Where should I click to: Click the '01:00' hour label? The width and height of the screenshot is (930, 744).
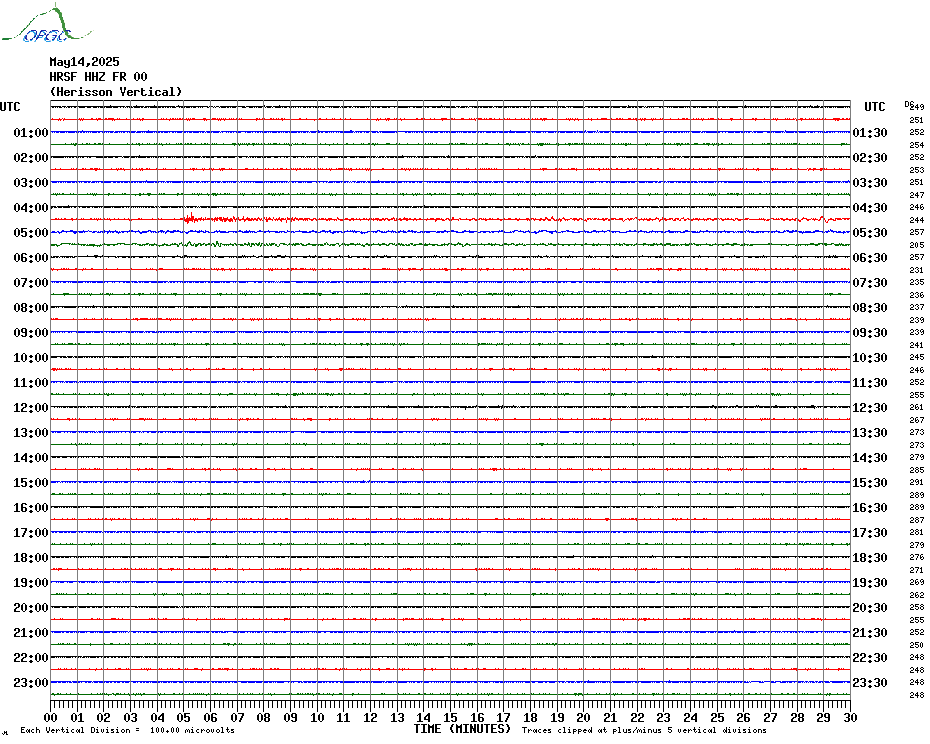pos(31,132)
